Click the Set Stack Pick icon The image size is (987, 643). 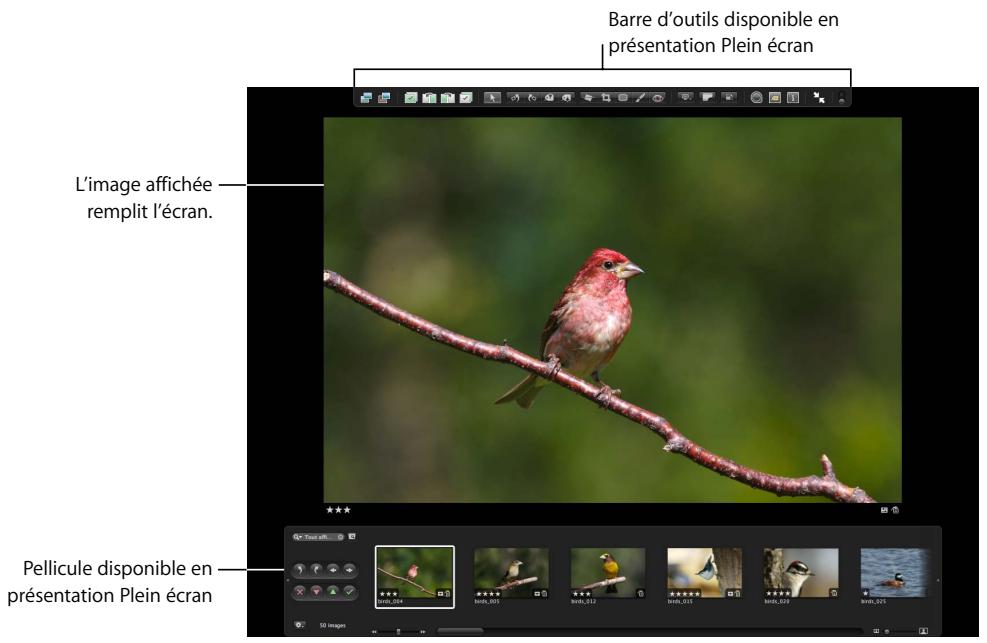coord(466,98)
